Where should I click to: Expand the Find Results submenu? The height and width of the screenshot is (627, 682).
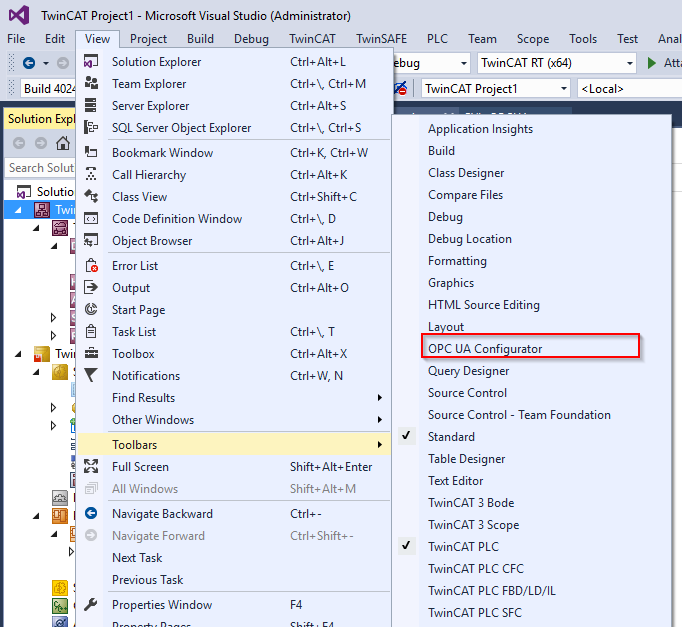tap(380, 397)
